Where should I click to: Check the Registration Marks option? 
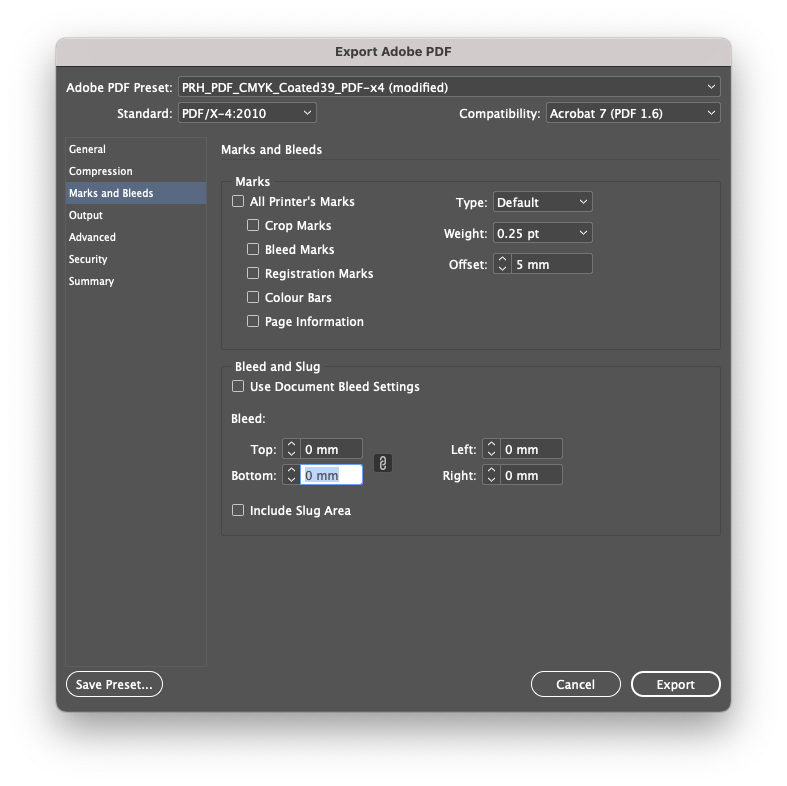pos(253,273)
